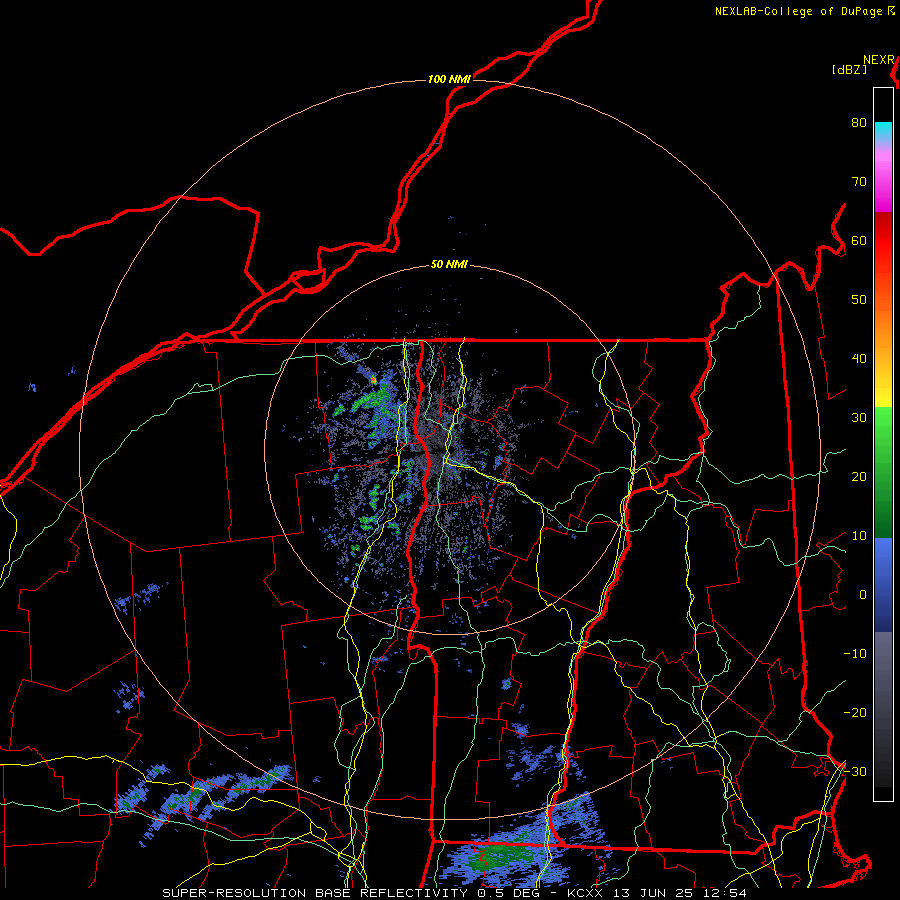Click the 50 value on the dBZ scale

[x=859, y=300]
